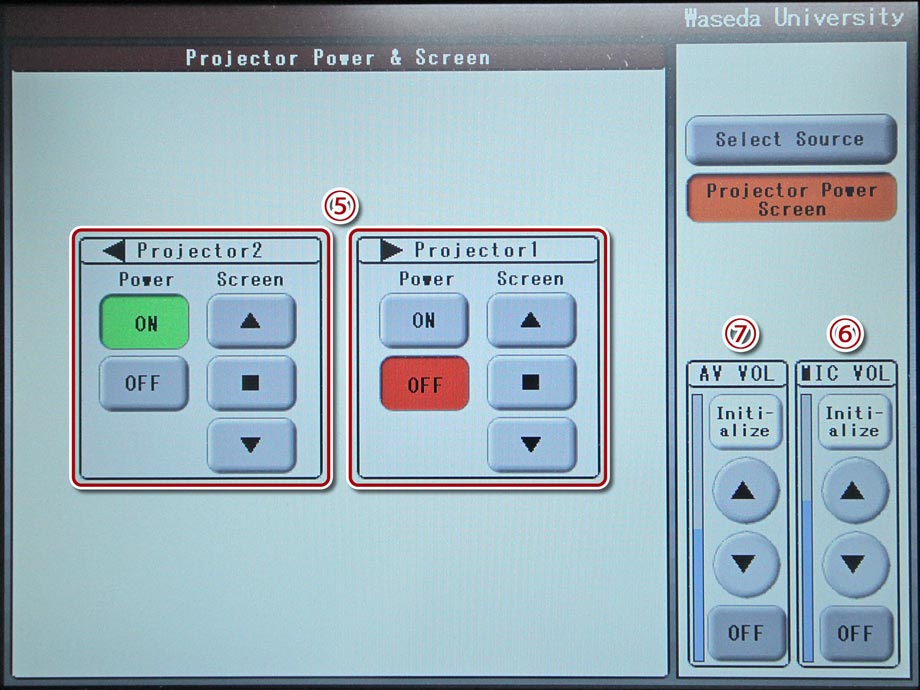Switch Projector1 power OFF
Screen dimensions: 920x690
point(424,384)
